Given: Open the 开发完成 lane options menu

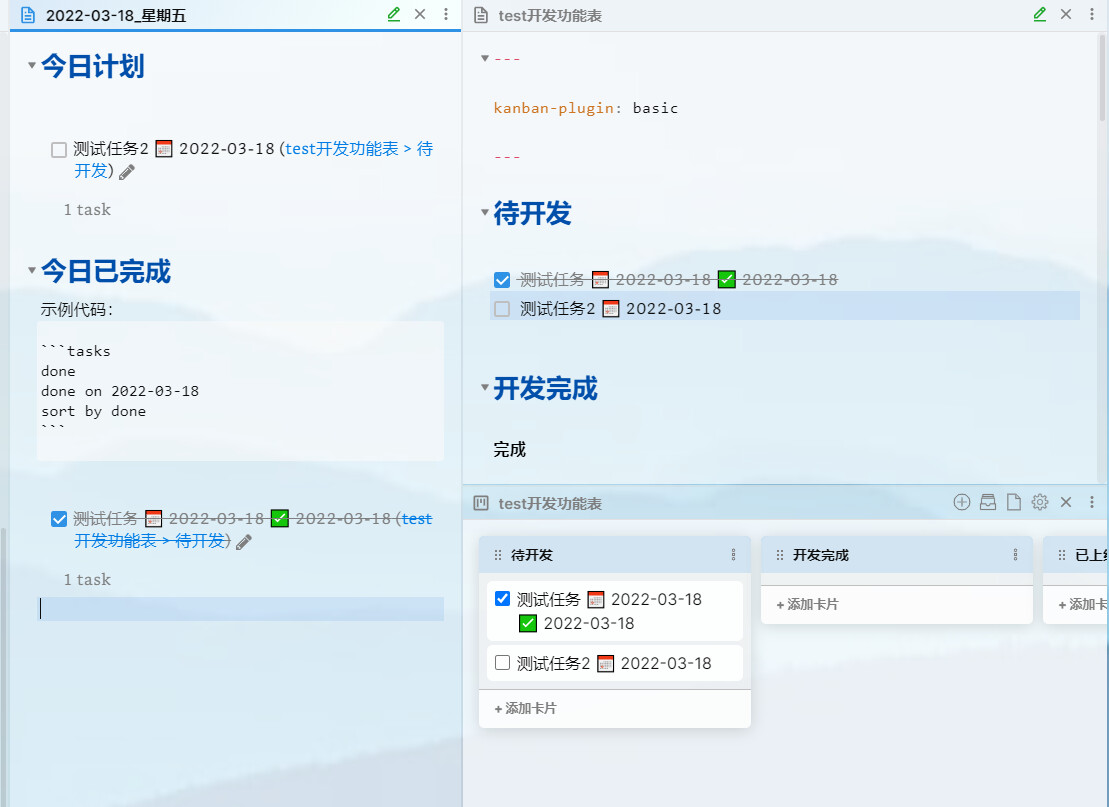Looking at the screenshot, I should (x=1015, y=555).
